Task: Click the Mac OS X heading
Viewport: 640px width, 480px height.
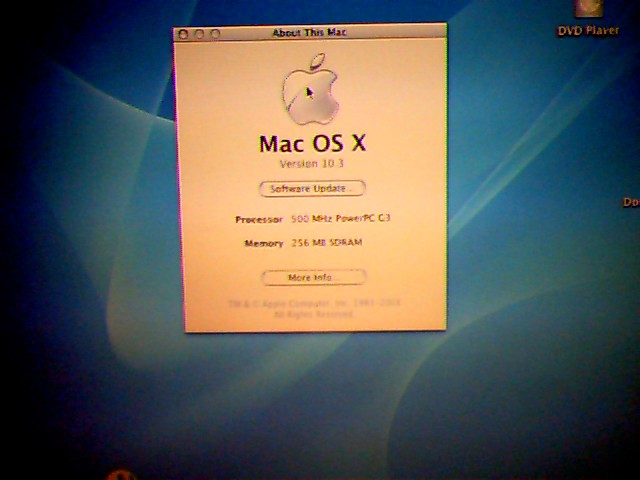Action: [x=313, y=143]
